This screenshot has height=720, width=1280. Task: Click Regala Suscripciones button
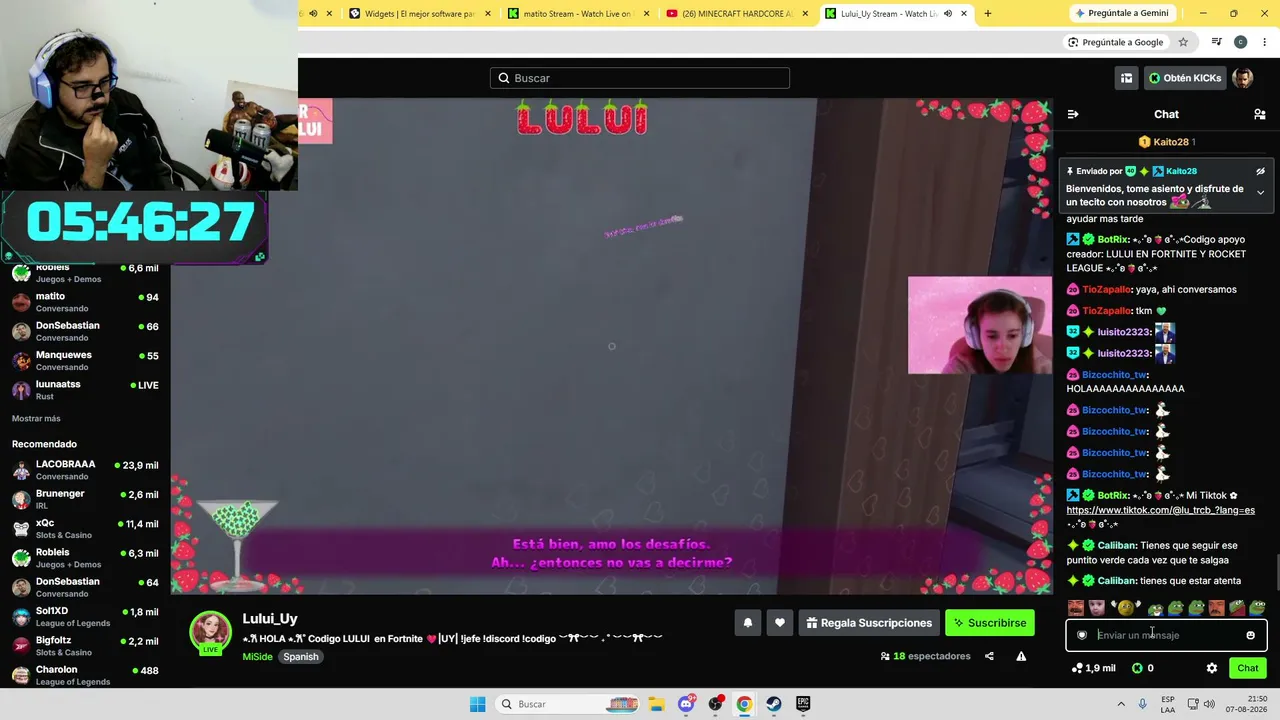(x=869, y=623)
